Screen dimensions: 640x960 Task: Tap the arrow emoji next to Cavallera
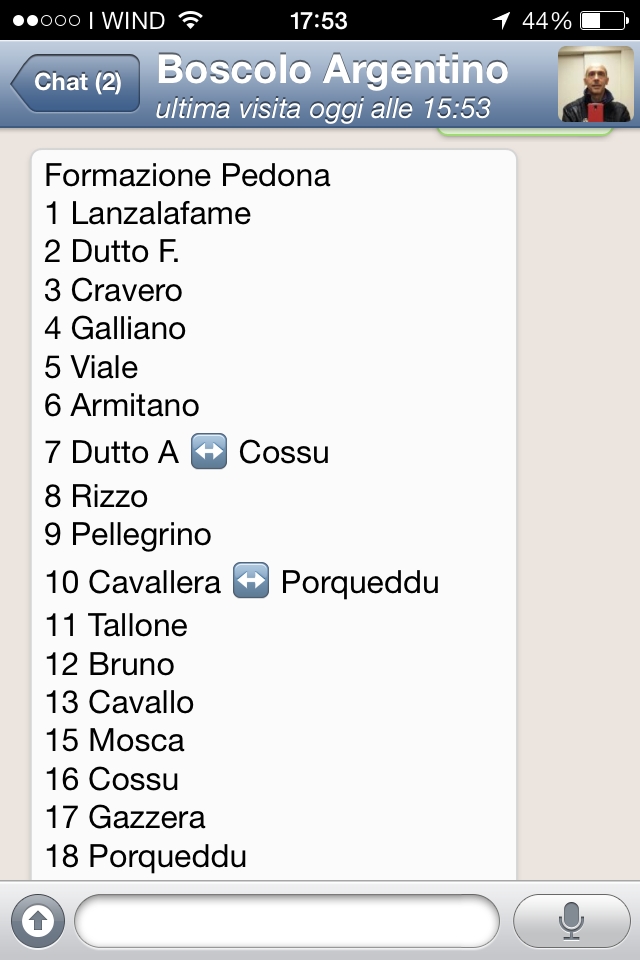251,580
